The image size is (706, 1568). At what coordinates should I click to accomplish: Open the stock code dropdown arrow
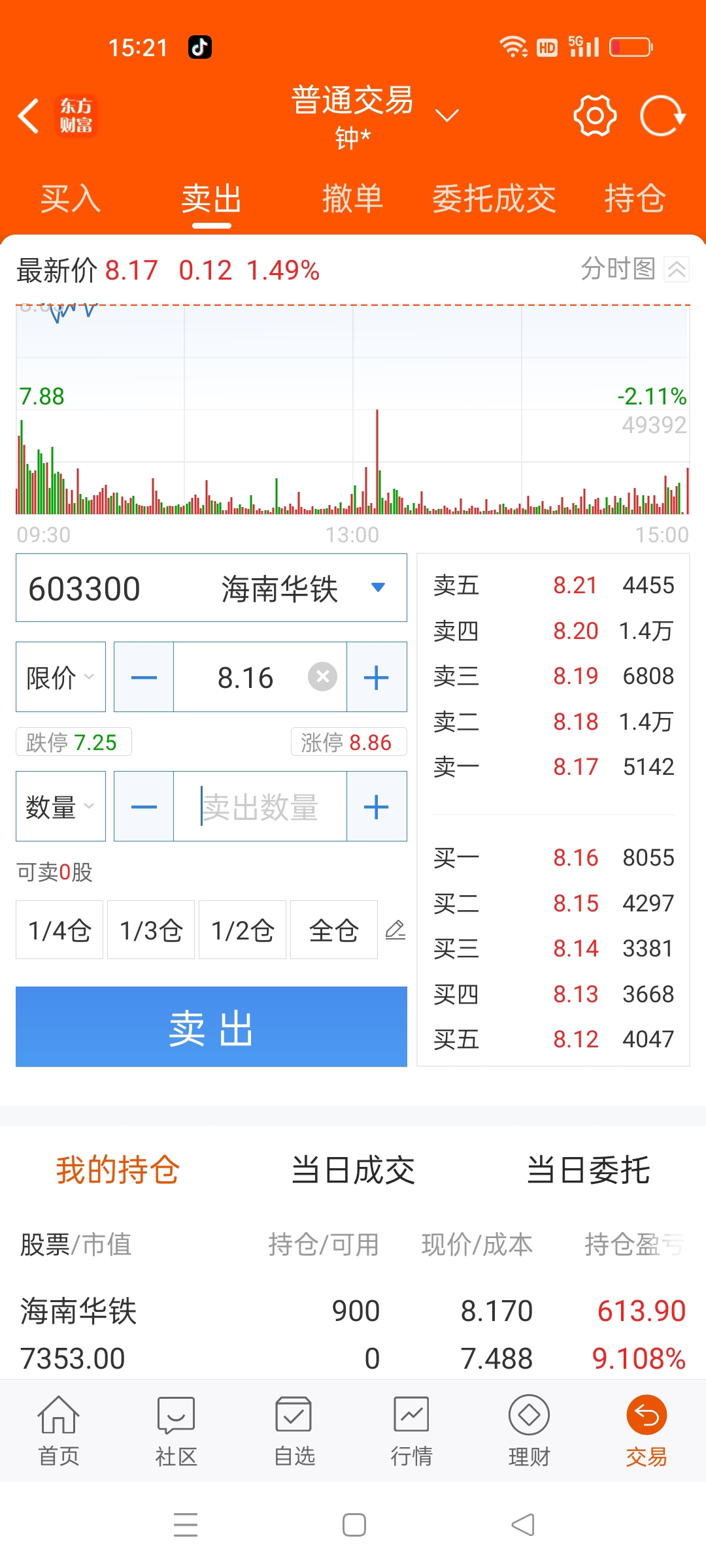[378, 587]
